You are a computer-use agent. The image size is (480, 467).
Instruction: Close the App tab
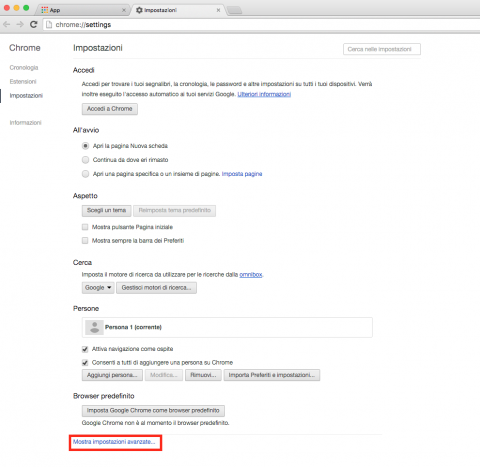point(124,10)
